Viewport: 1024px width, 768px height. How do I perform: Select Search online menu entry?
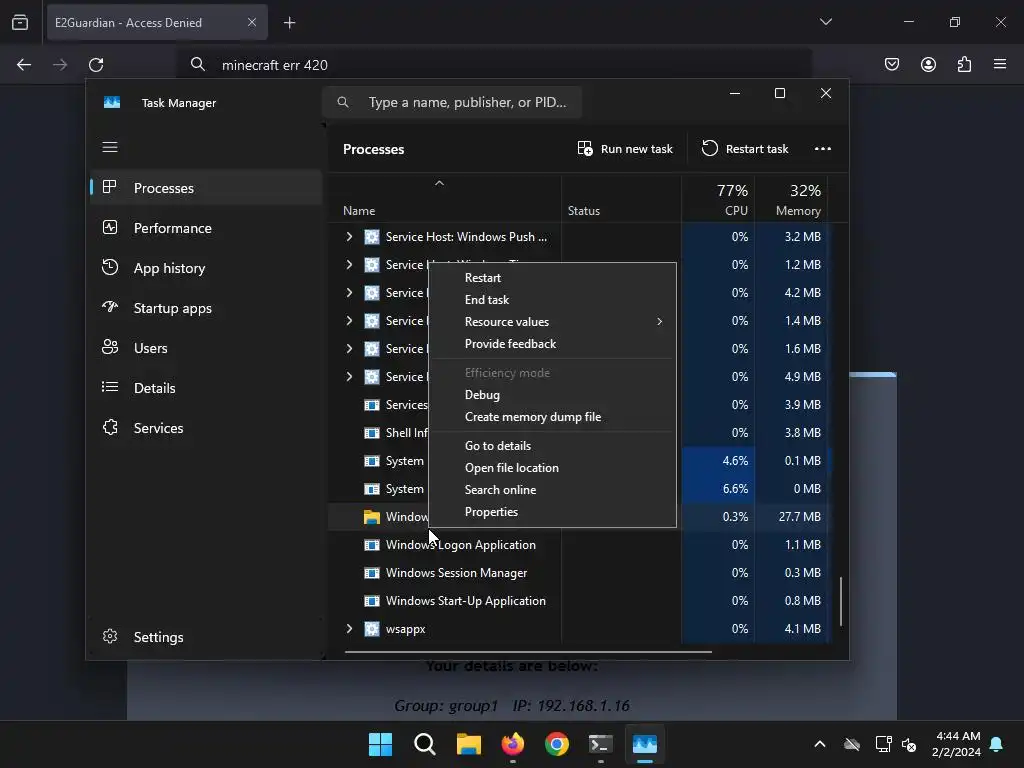[552, 490]
